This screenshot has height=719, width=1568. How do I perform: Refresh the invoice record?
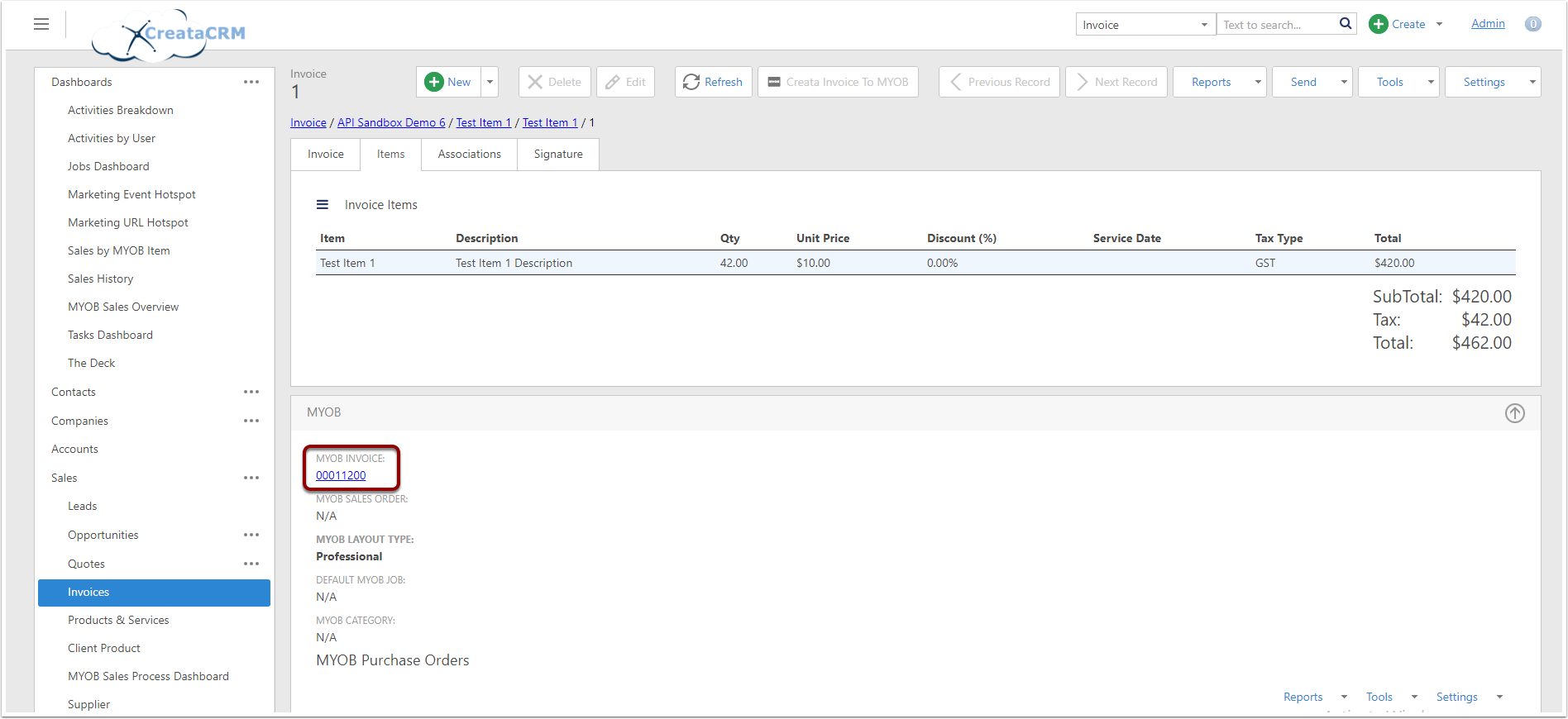tap(714, 82)
